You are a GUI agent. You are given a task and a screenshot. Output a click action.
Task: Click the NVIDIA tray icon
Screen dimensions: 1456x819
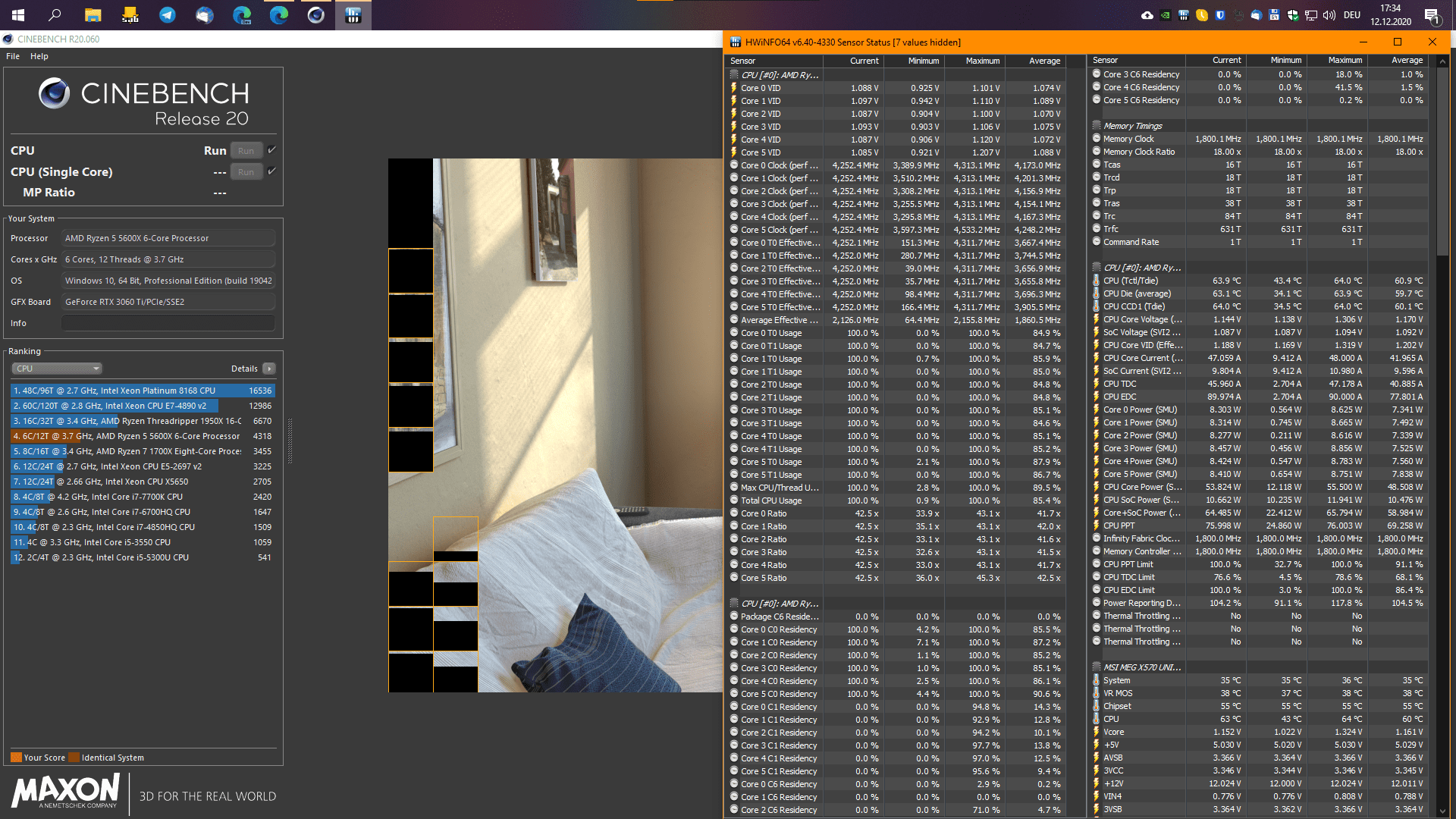1165,15
